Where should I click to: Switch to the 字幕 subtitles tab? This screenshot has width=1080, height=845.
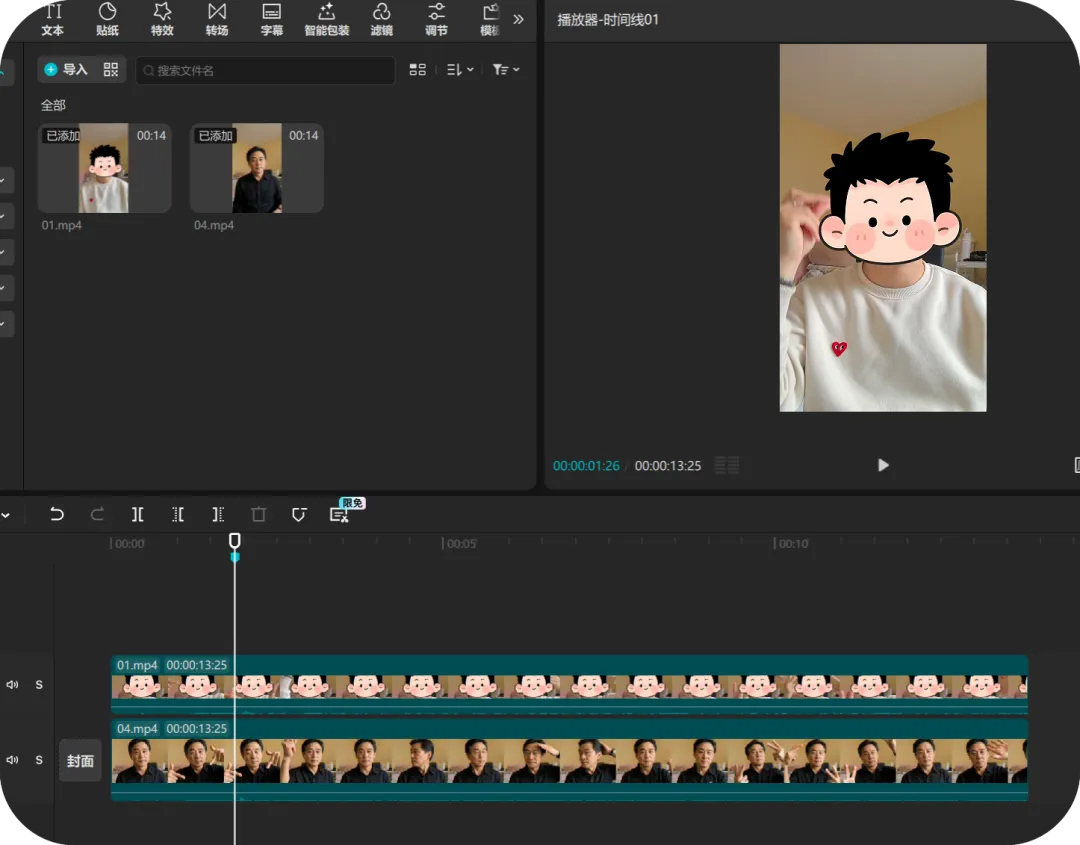pos(272,19)
